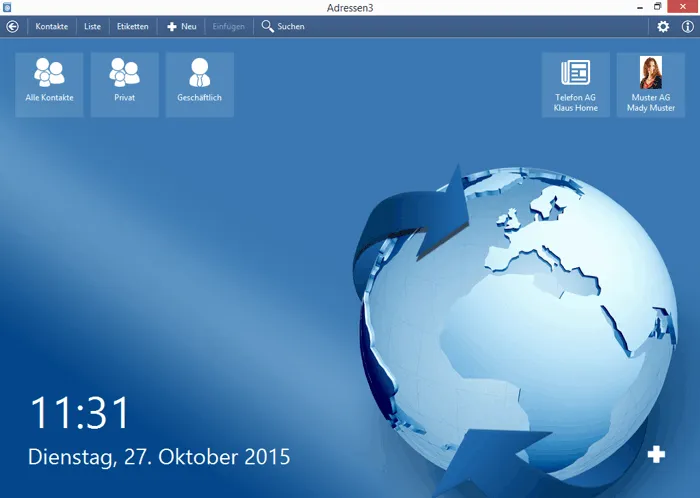Open Etiketten in the toolbar

(x=132, y=27)
